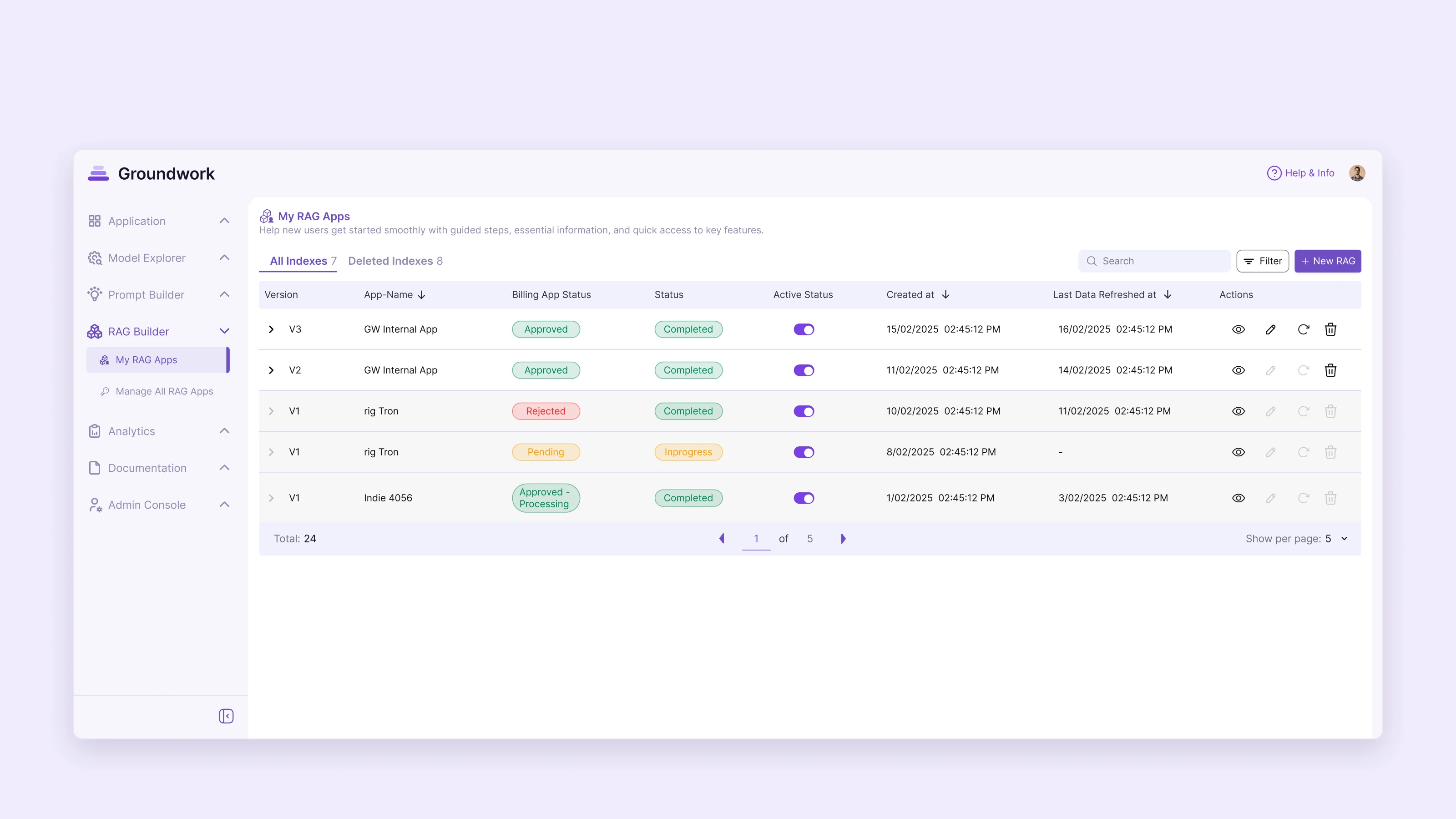The width and height of the screenshot is (1456, 819).
Task: View the Pending rig Tron row eye icon
Action: [1239, 452]
